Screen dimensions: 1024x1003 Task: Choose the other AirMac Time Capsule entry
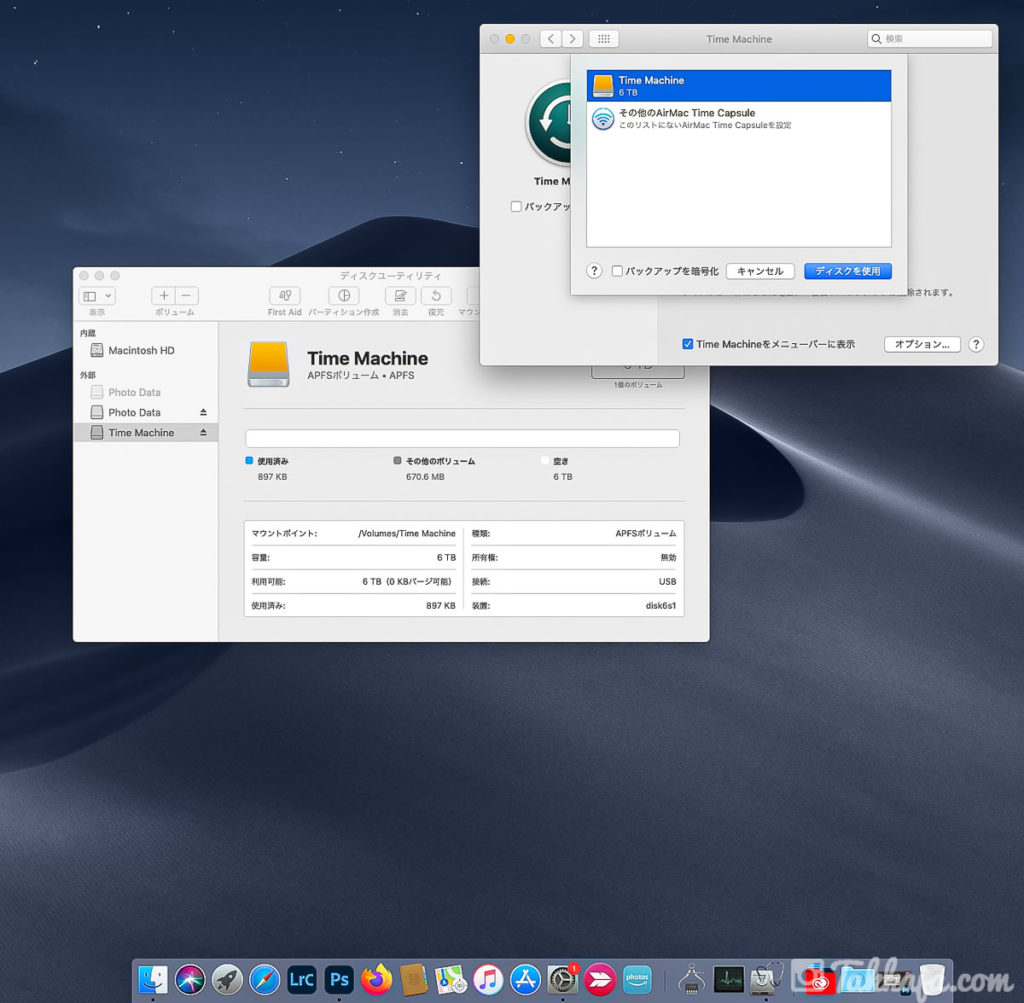738,119
